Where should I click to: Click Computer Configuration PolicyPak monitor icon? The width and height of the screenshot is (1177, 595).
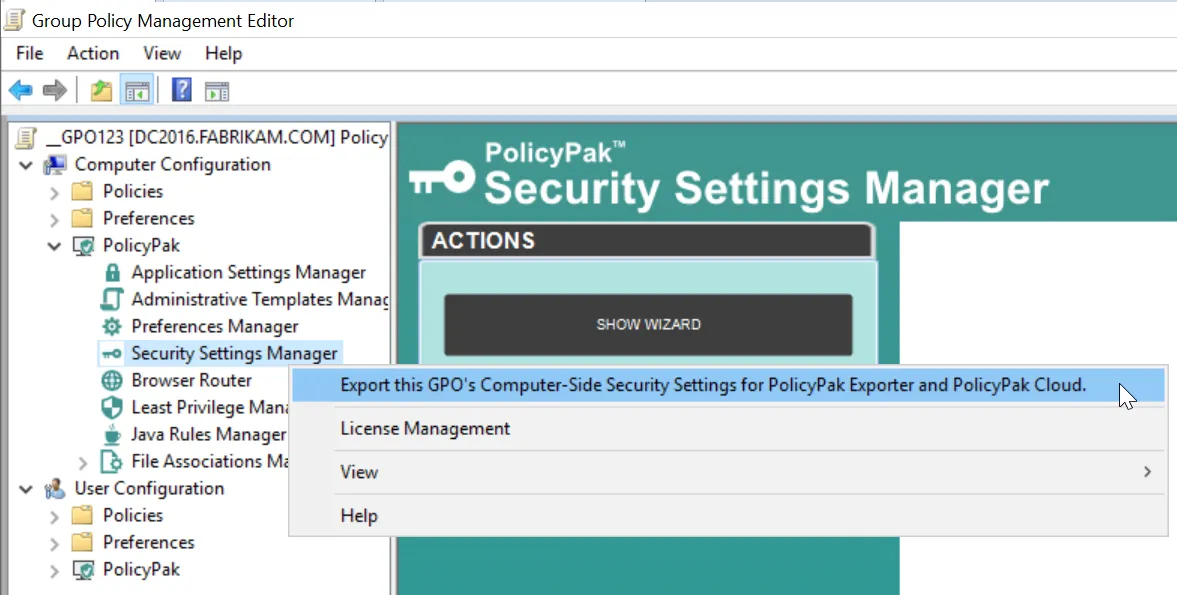83,245
